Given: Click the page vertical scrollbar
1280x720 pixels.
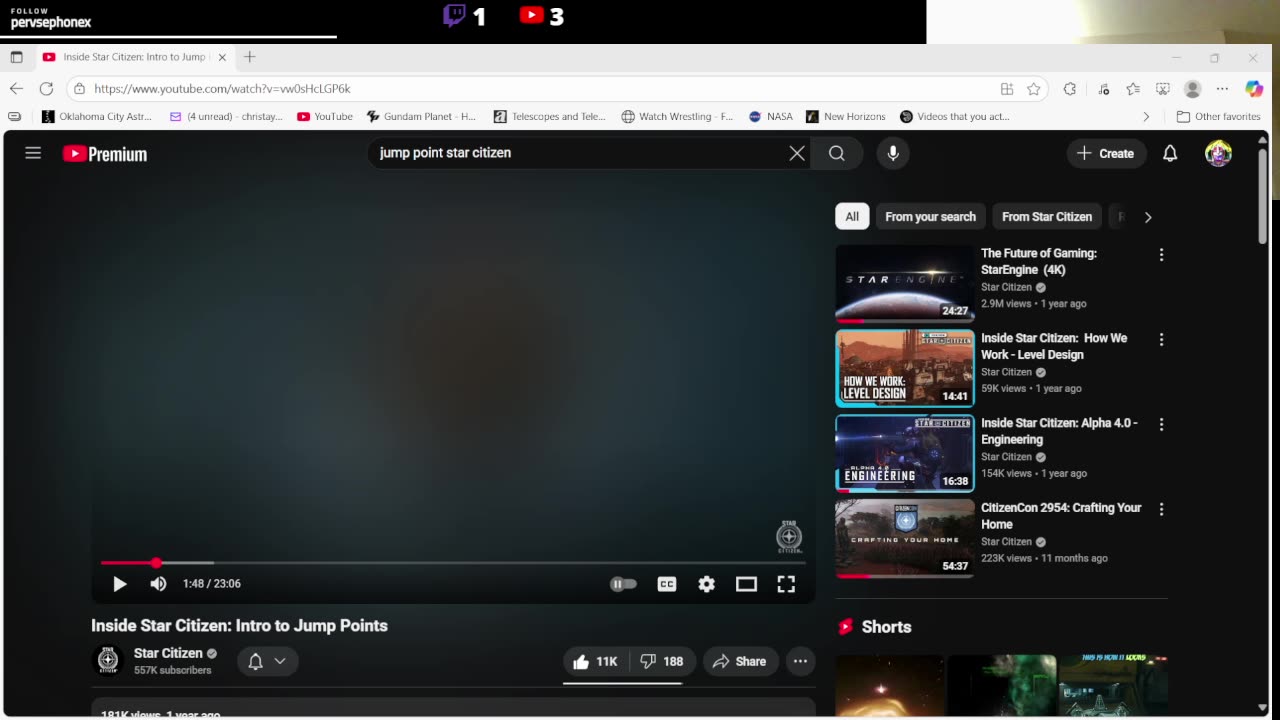Looking at the screenshot, I should coord(1263,196).
